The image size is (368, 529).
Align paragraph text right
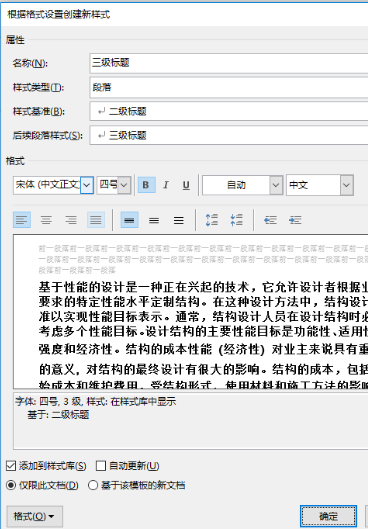coord(71,220)
